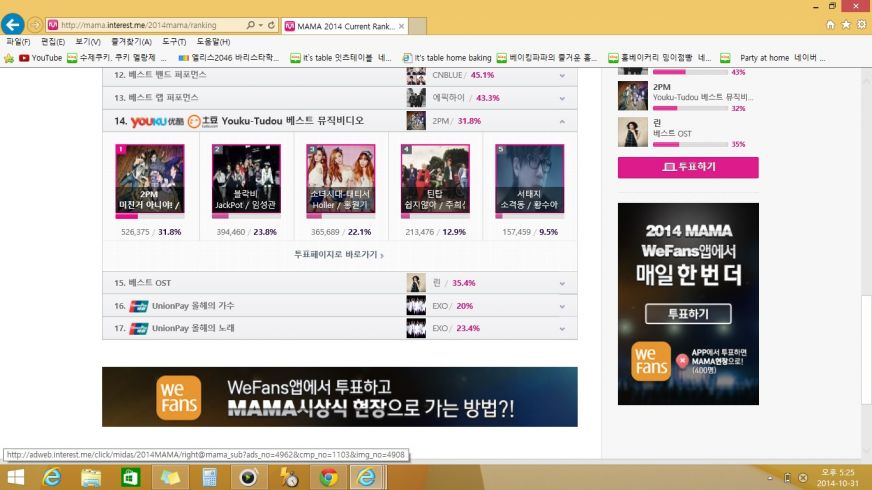This screenshot has width=872, height=490.
Task: Click 투표하기 button in WeFans ad
Action: [688, 314]
